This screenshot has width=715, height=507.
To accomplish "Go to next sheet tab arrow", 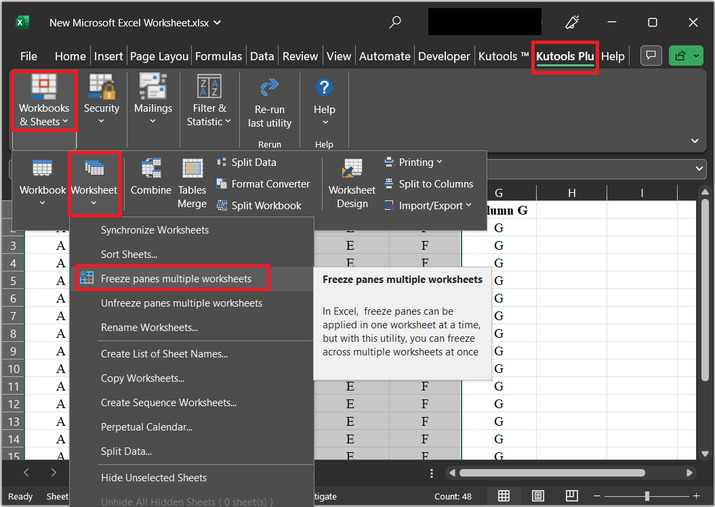I will pyautogui.click(x=53, y=473).
